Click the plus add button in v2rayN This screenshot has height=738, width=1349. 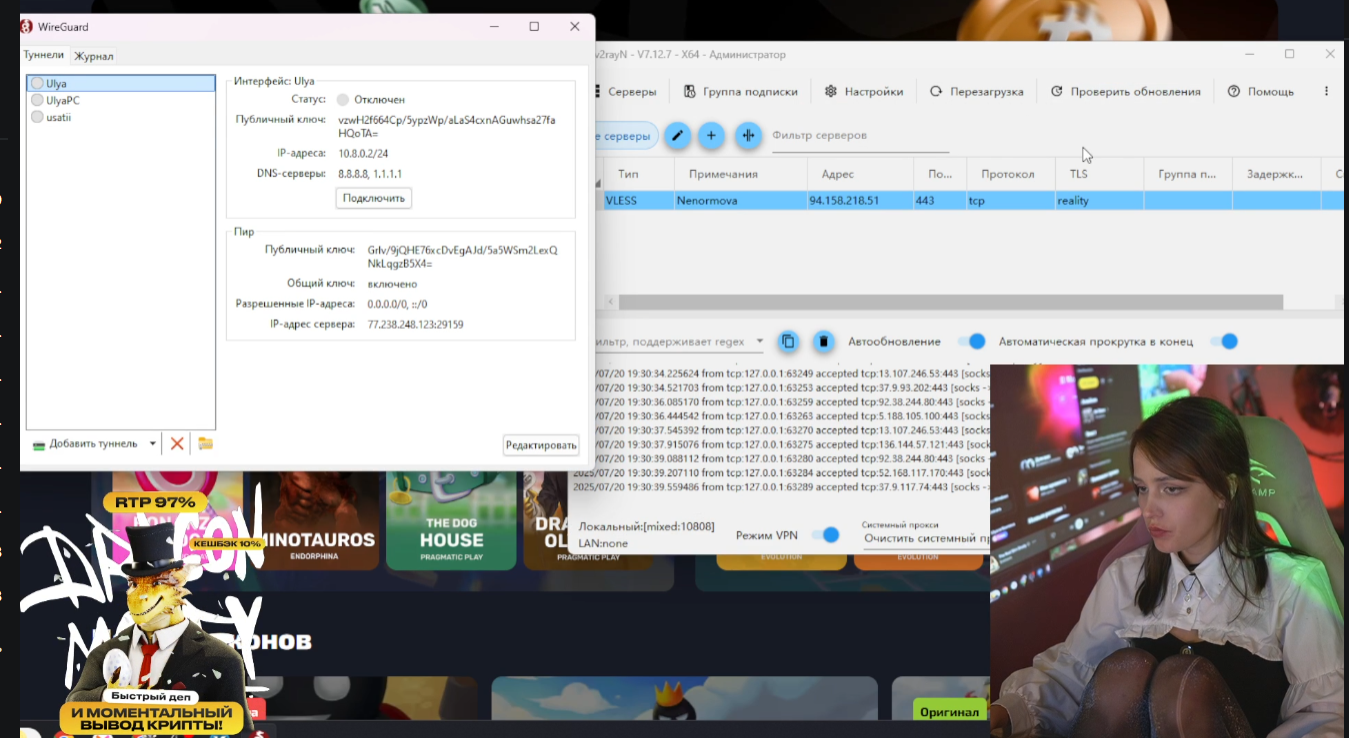coord(711,135)
